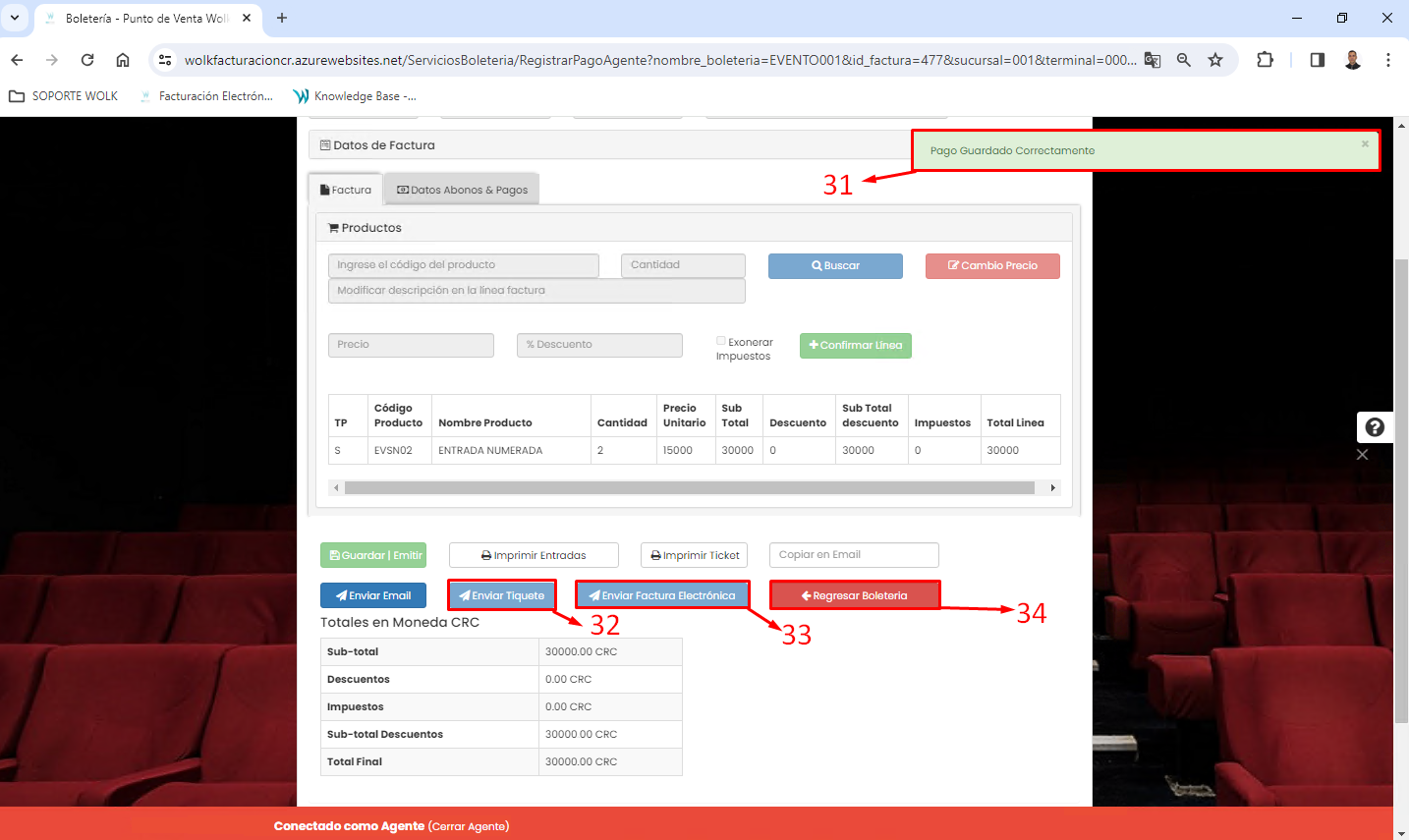The image size is (1409, 840).
Task: Click the page vertical scrollbar thumb
Action: click(x=1401, y=491)
